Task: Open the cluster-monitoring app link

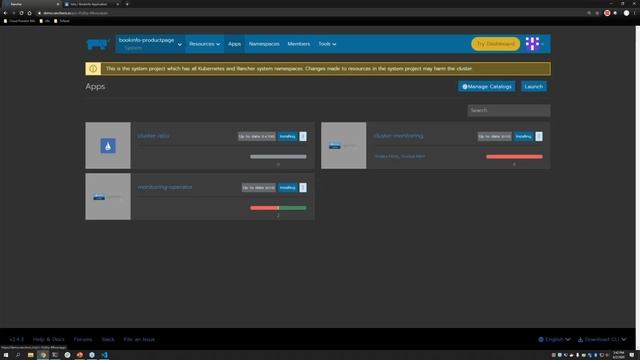Action: coord(398,136)
